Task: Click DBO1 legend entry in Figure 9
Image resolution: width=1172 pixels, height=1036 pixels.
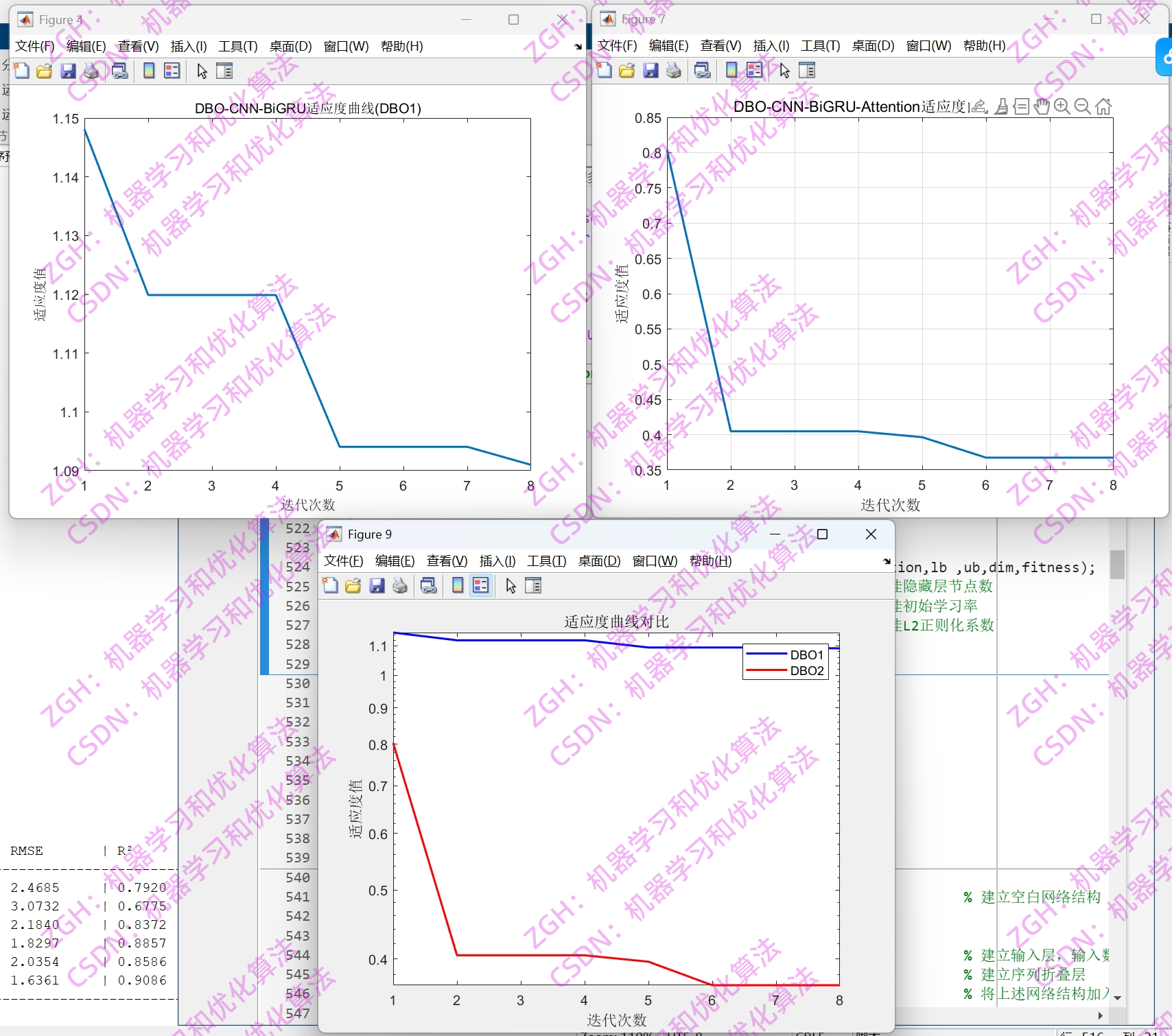Action: point(786,655)
